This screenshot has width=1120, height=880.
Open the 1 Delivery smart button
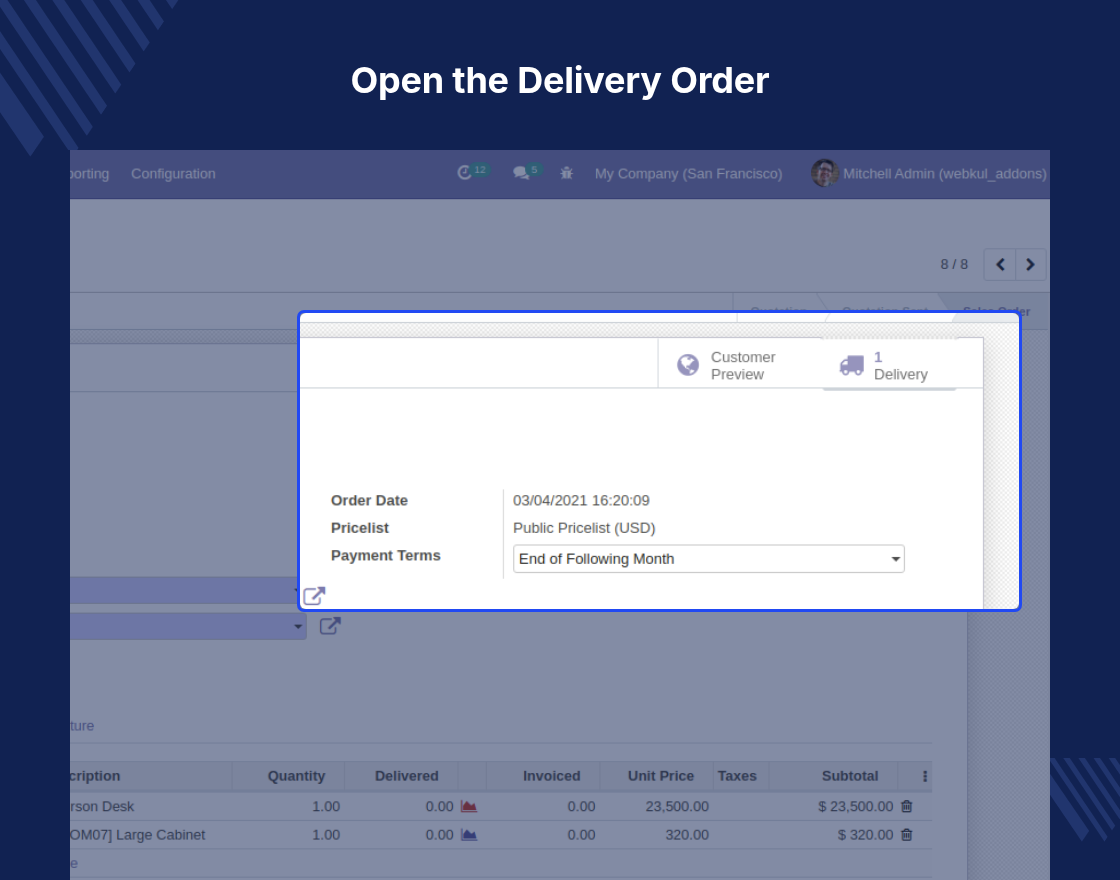coord(889,365)
